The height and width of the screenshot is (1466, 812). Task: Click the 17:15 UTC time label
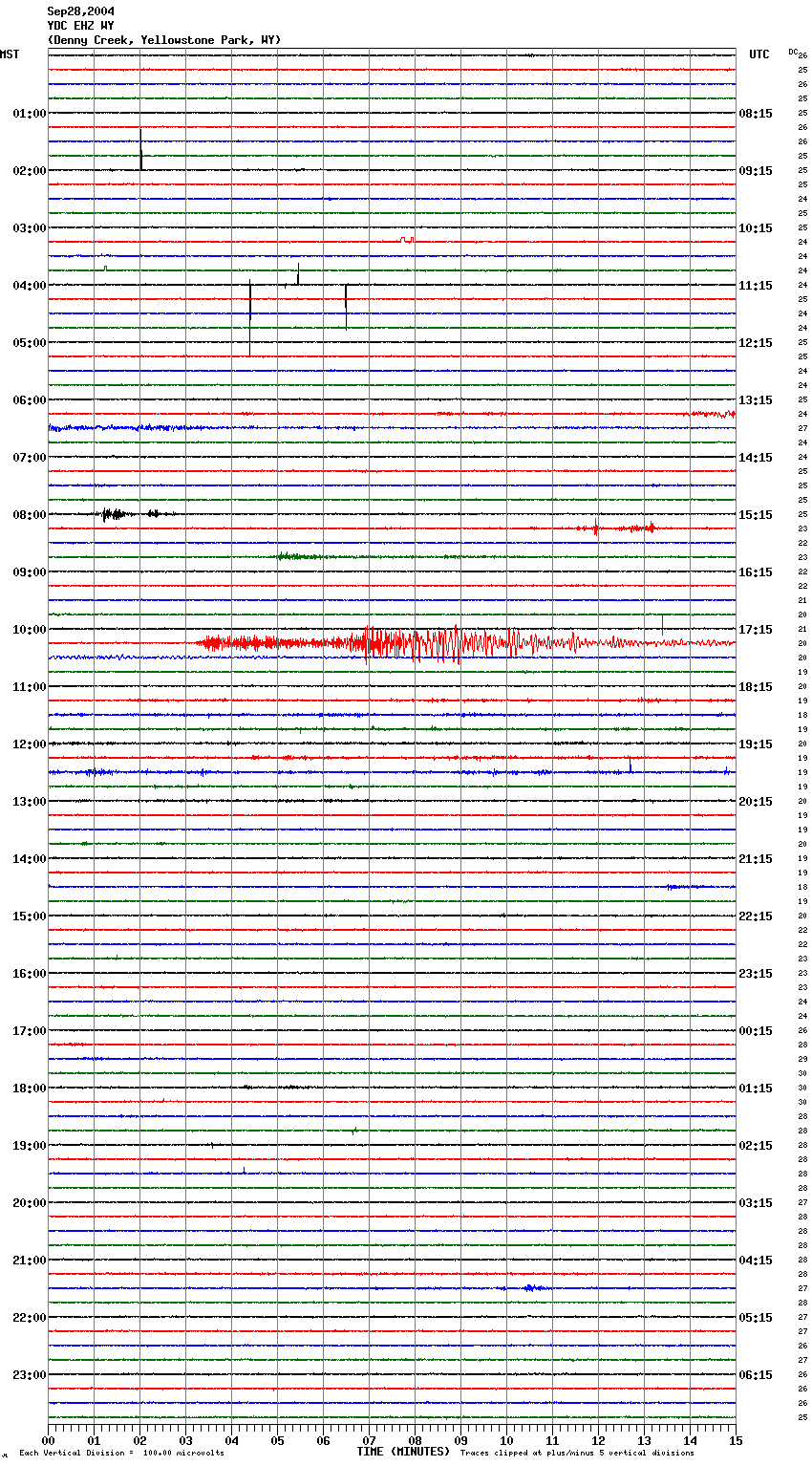pyautogui.click(x=756, y=630)
